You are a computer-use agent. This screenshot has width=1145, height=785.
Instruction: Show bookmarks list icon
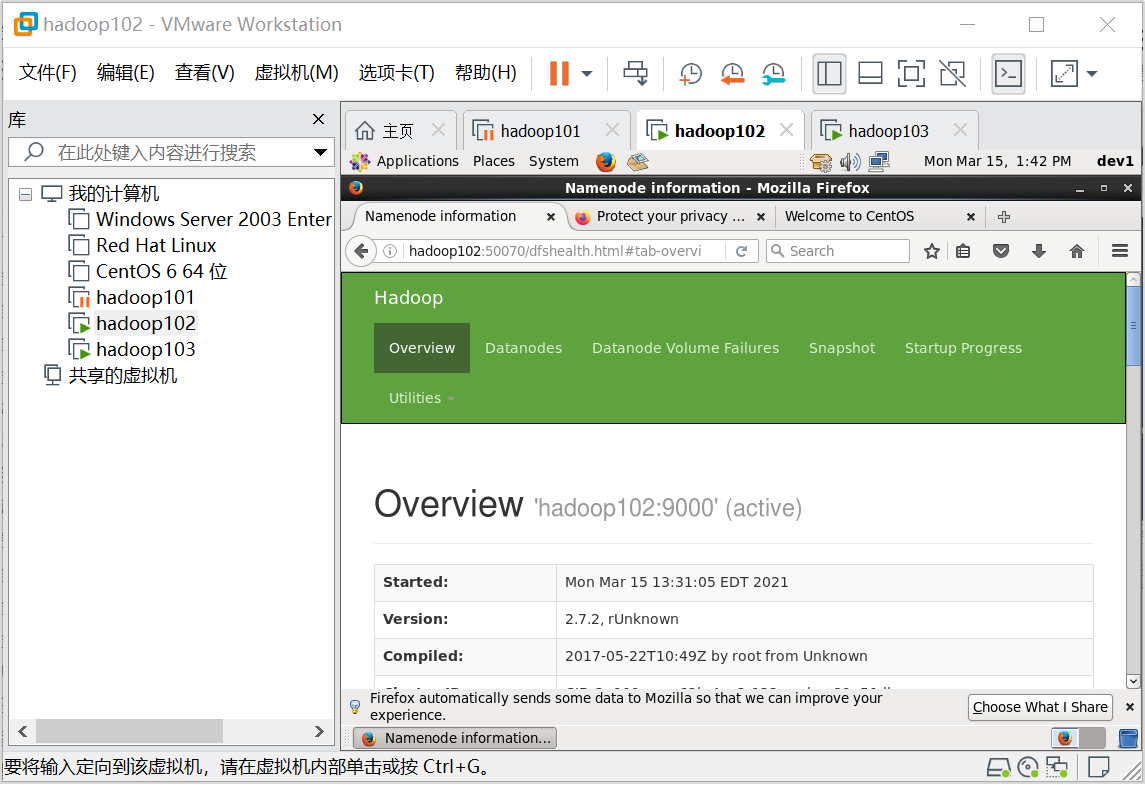pyautogui.click(x=963, y=251)
